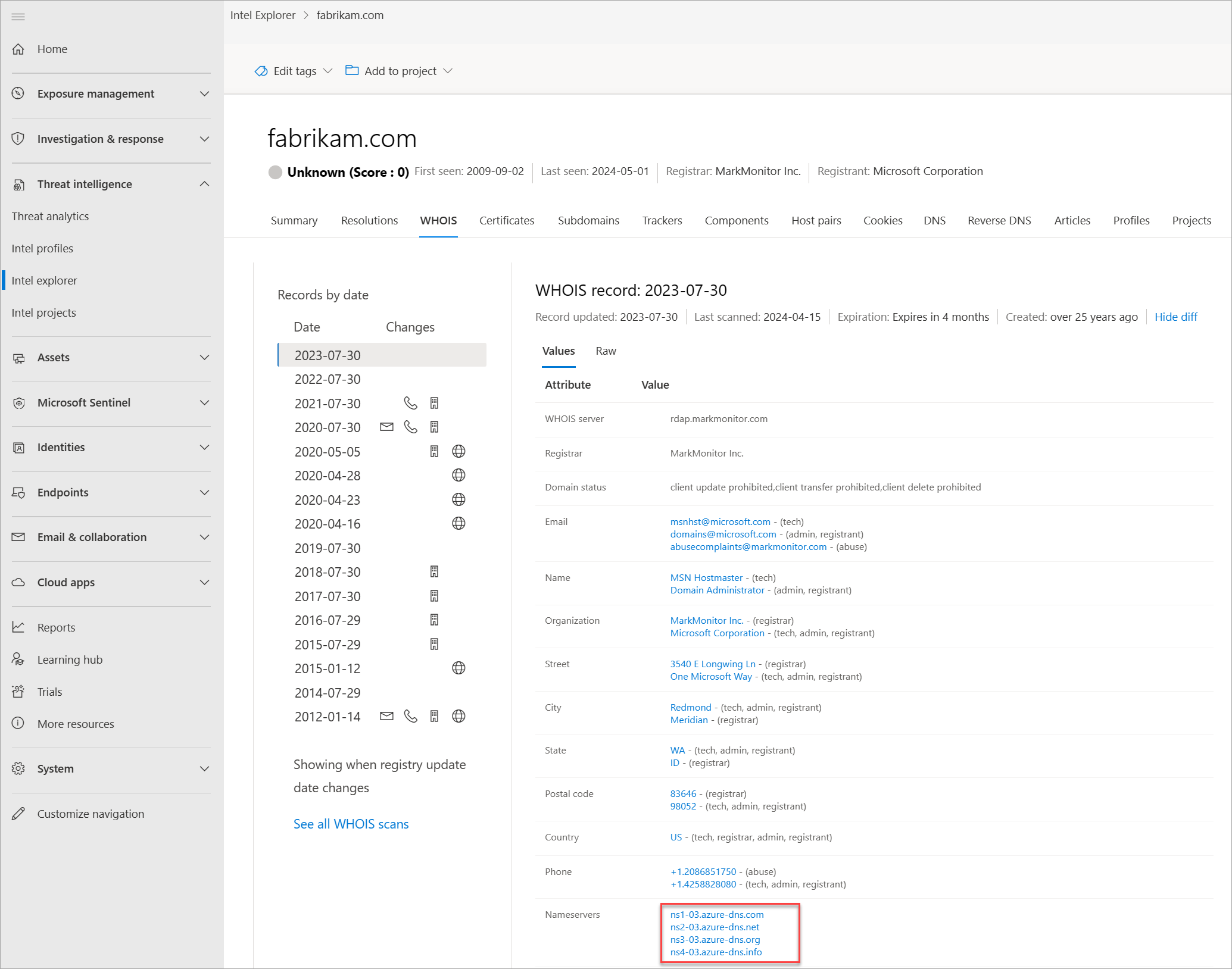Click the One Microsoft Way street link
Screen dimensions: 1232x969
[711, 676]
